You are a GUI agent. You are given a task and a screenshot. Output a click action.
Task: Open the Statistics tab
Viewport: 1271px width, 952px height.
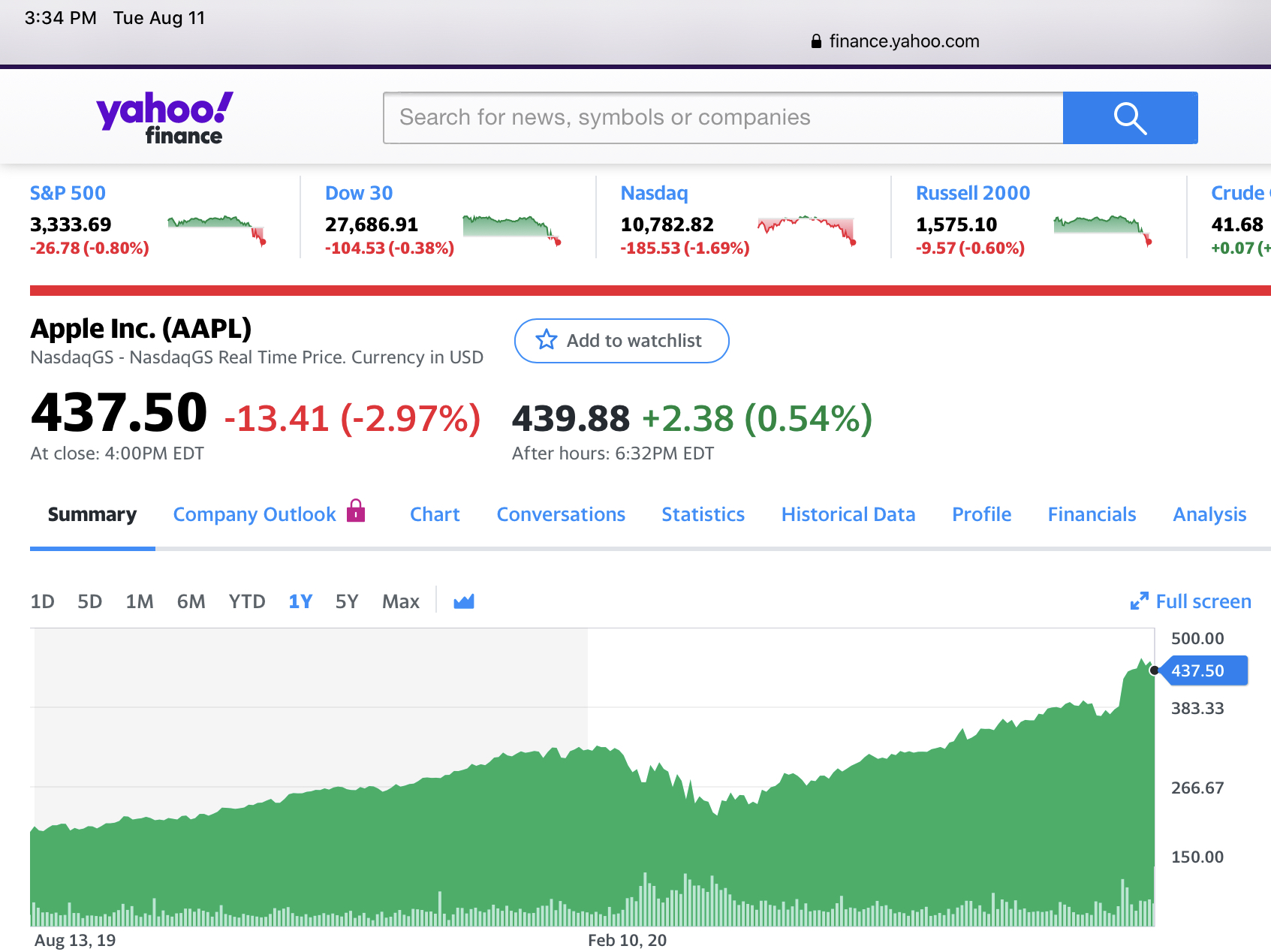click(703, 514)
